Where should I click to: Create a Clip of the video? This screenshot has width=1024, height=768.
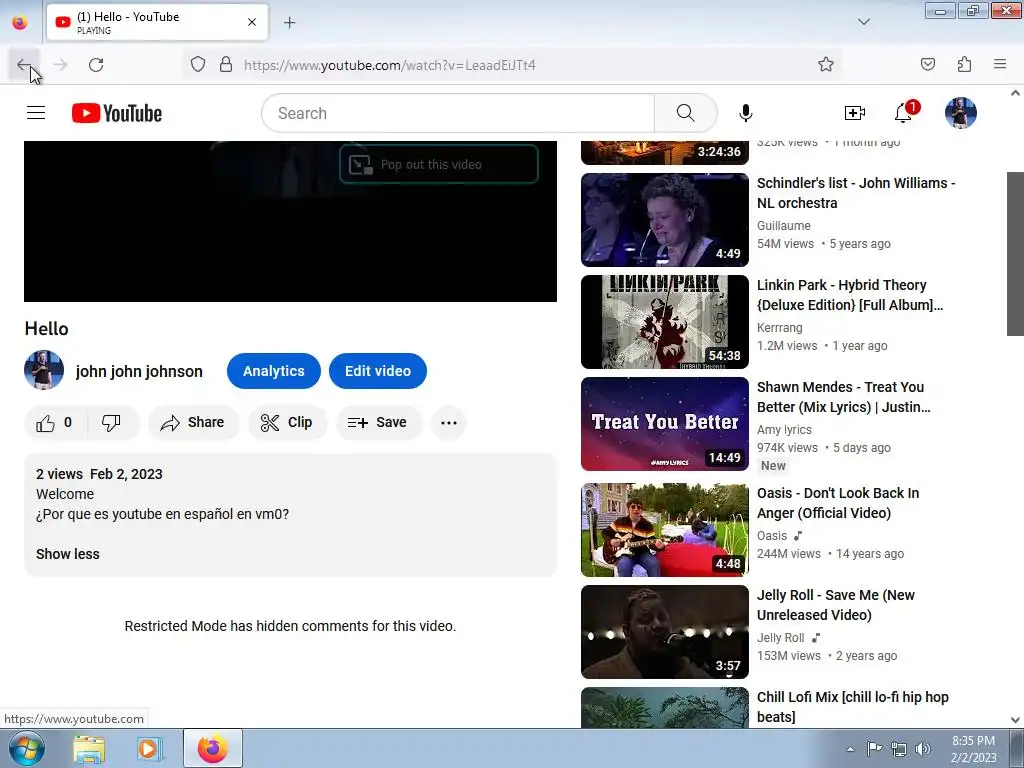coord(287,423)
